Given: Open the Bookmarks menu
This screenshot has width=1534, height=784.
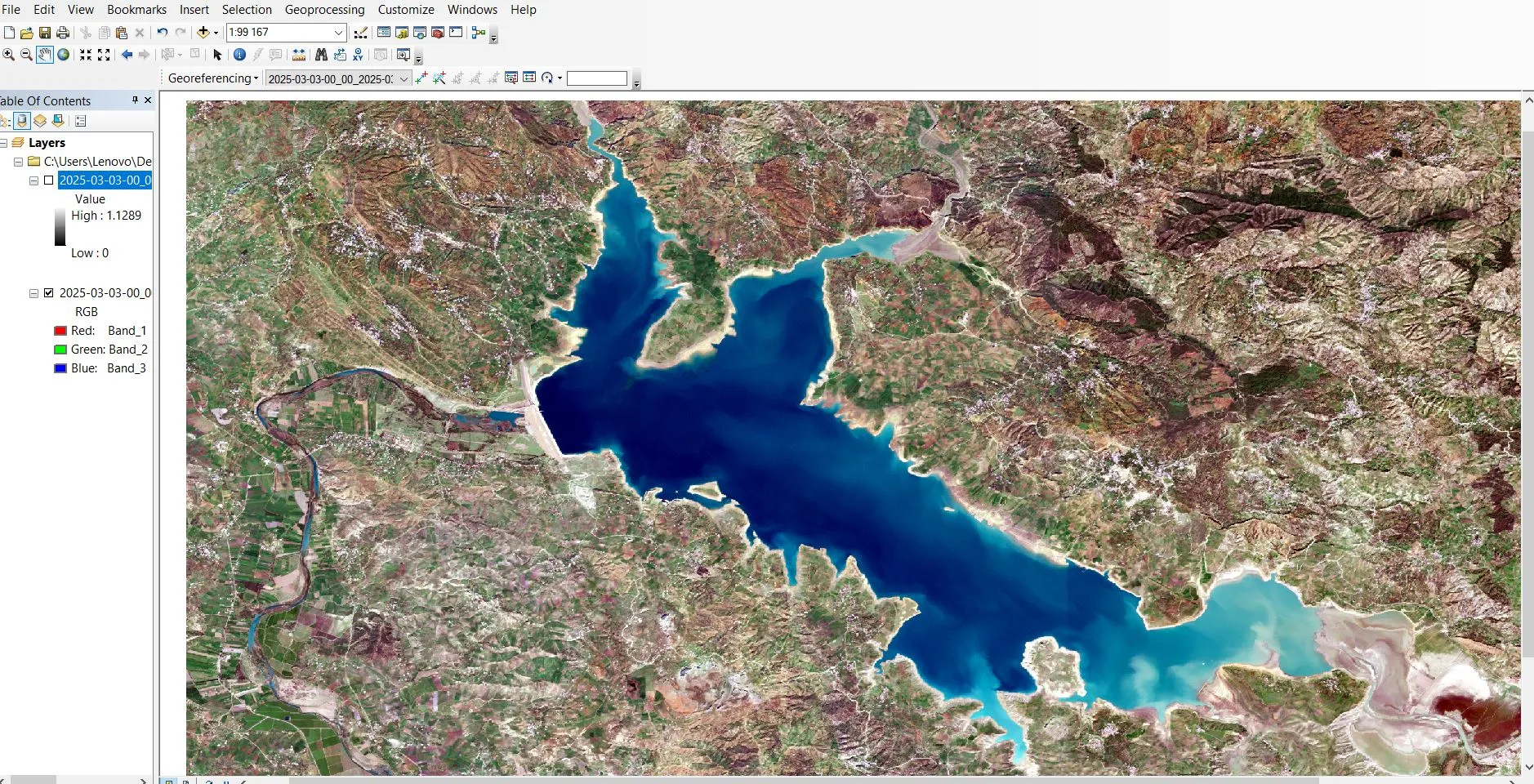Looking at the screenshot, I should click(x=136, y=9).
